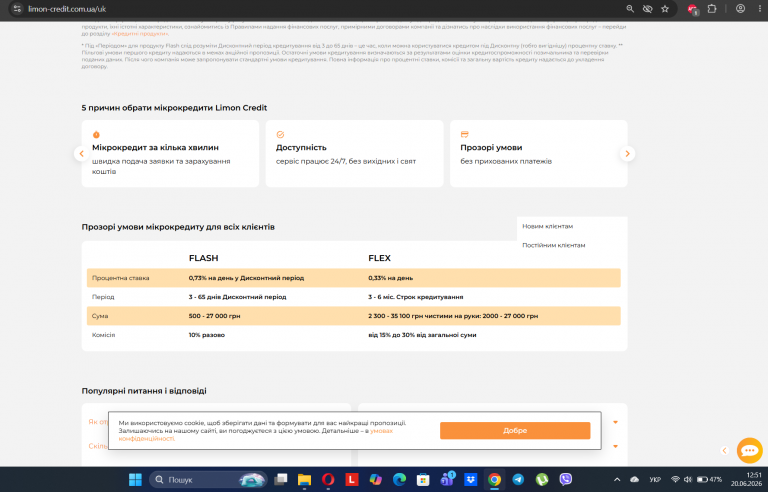View site information icon left of URL
The image size is (768, 492).
[x=17, y=9]
